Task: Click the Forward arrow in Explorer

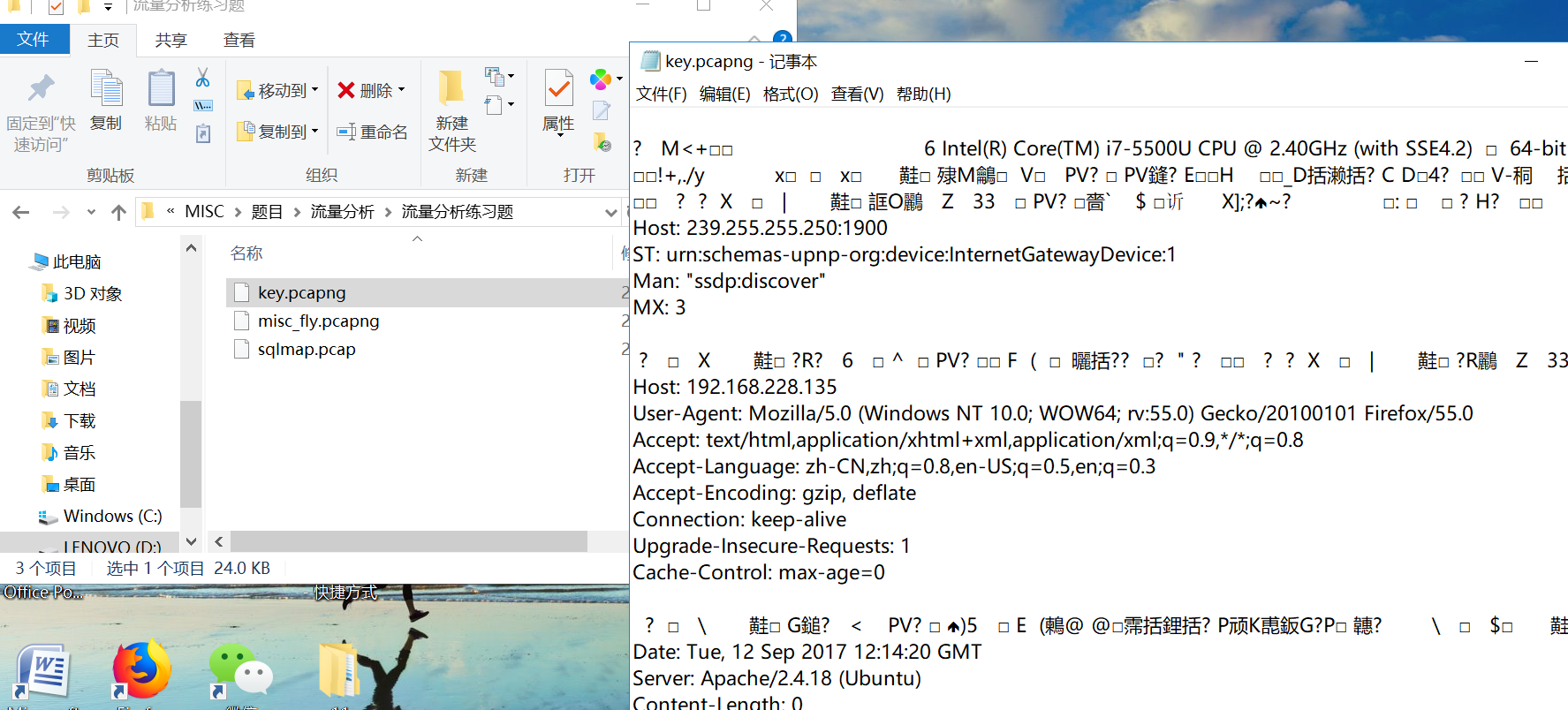Action: point(60,212)
